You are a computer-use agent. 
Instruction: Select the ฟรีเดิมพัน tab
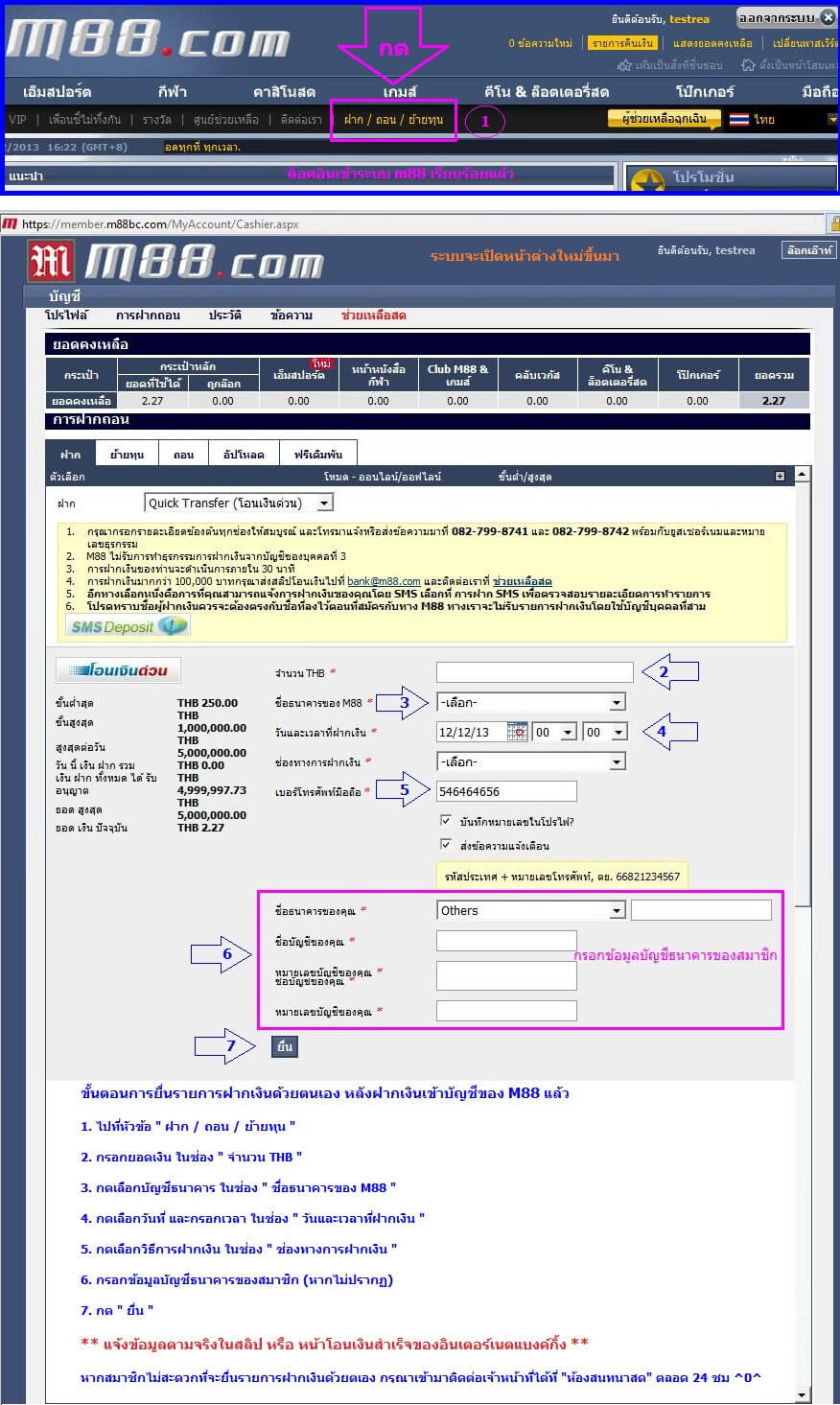tap(318, 454)
